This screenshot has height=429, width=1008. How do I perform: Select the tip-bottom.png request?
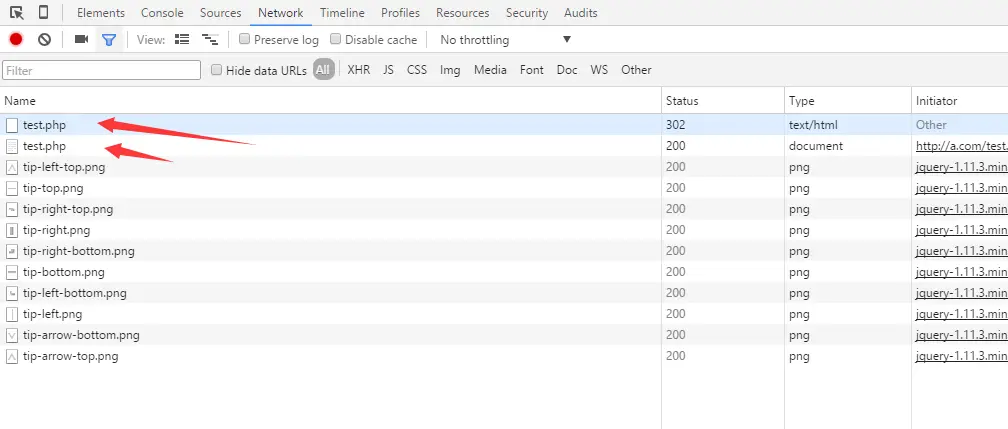click(x=504, y=272)
